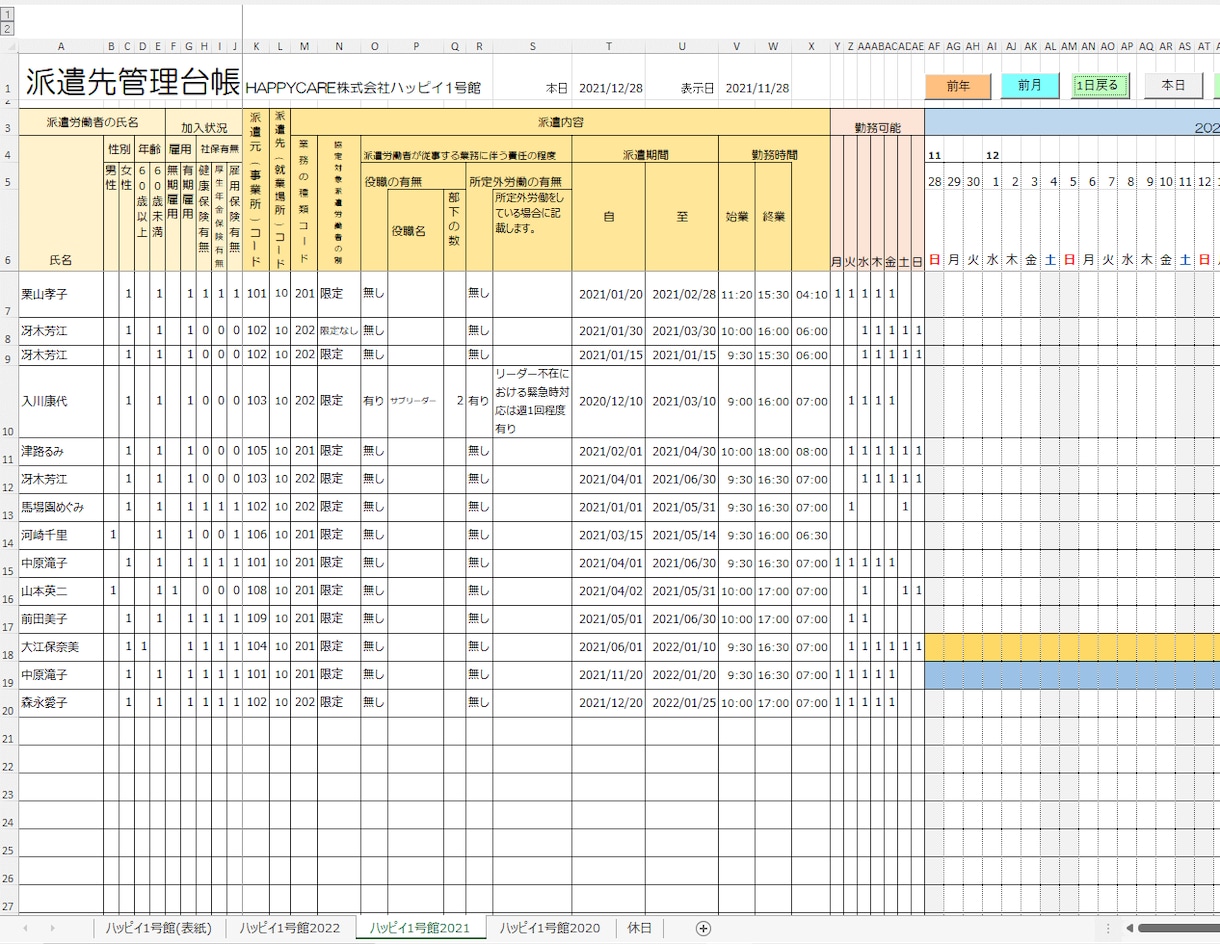Click the sheet tab scroll-right arrow
1220x944 pixels.
(x=52, y=928)
